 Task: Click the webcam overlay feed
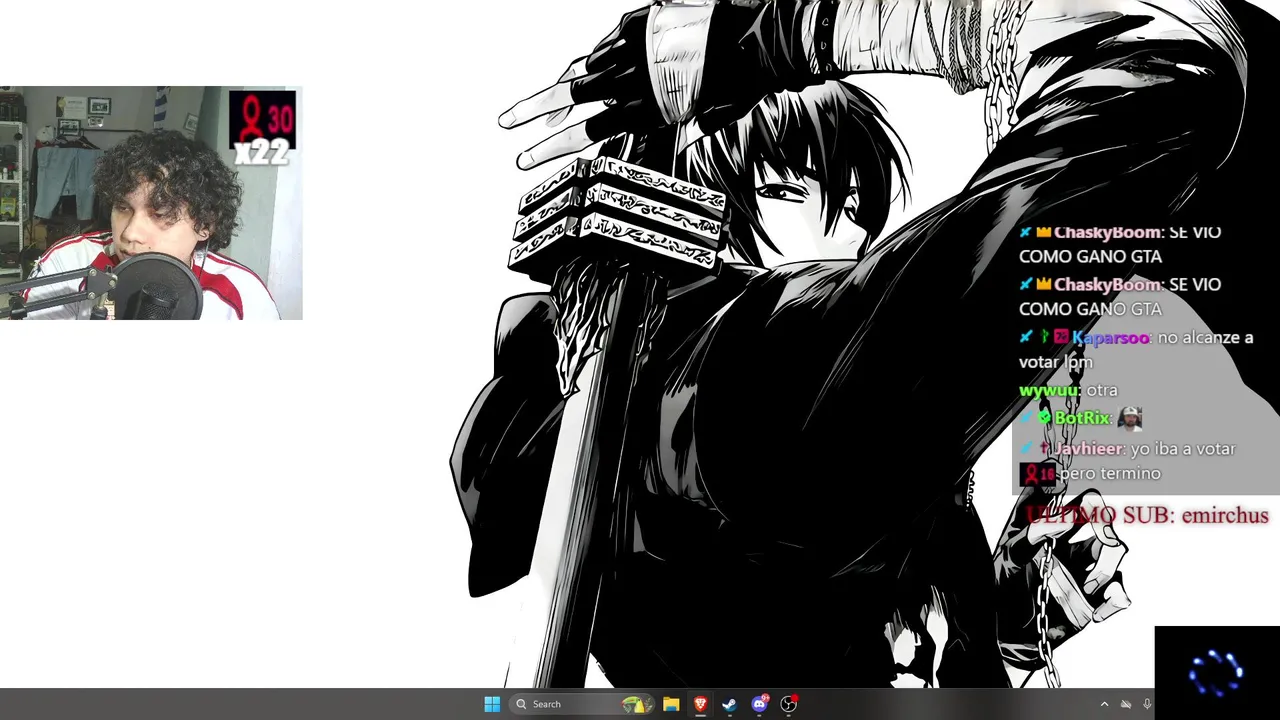(151, 203)
